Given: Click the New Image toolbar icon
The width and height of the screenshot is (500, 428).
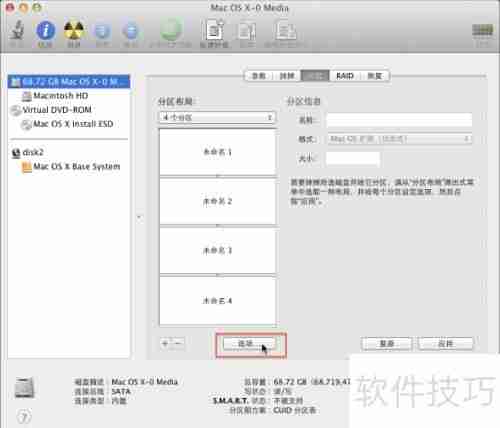Looking at the screenshot, I should tap(214, 31).
